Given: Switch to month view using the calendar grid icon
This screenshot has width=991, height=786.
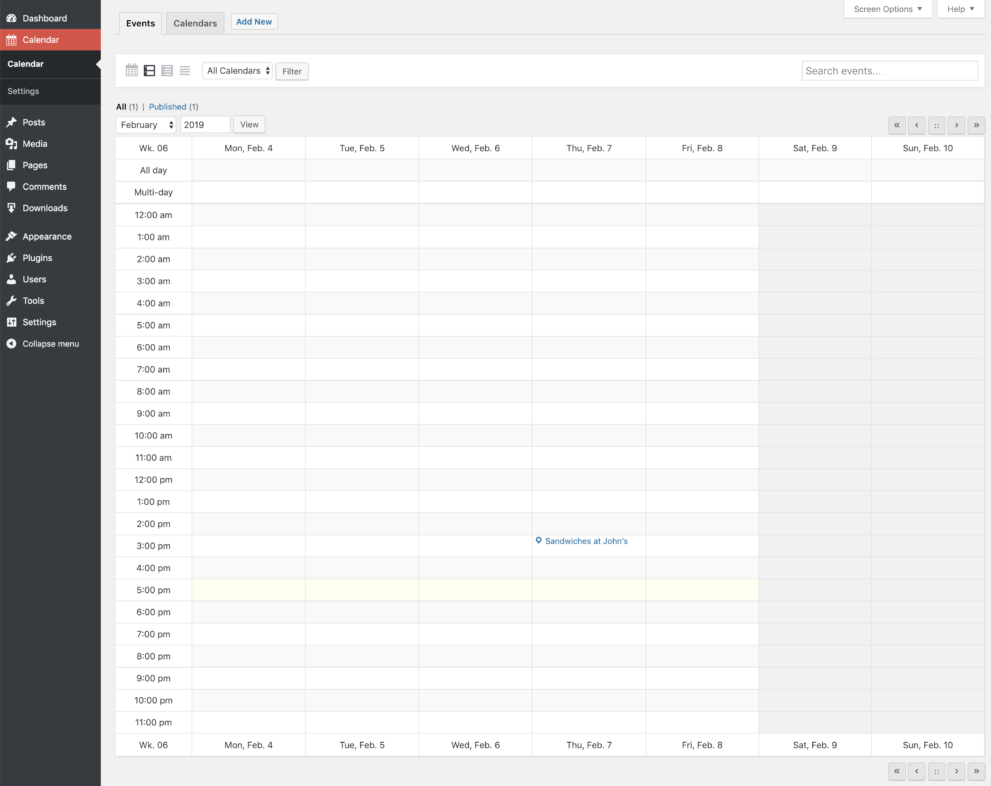Looking at the screenshot, I should pyautogui.click(x=131, y=71).
